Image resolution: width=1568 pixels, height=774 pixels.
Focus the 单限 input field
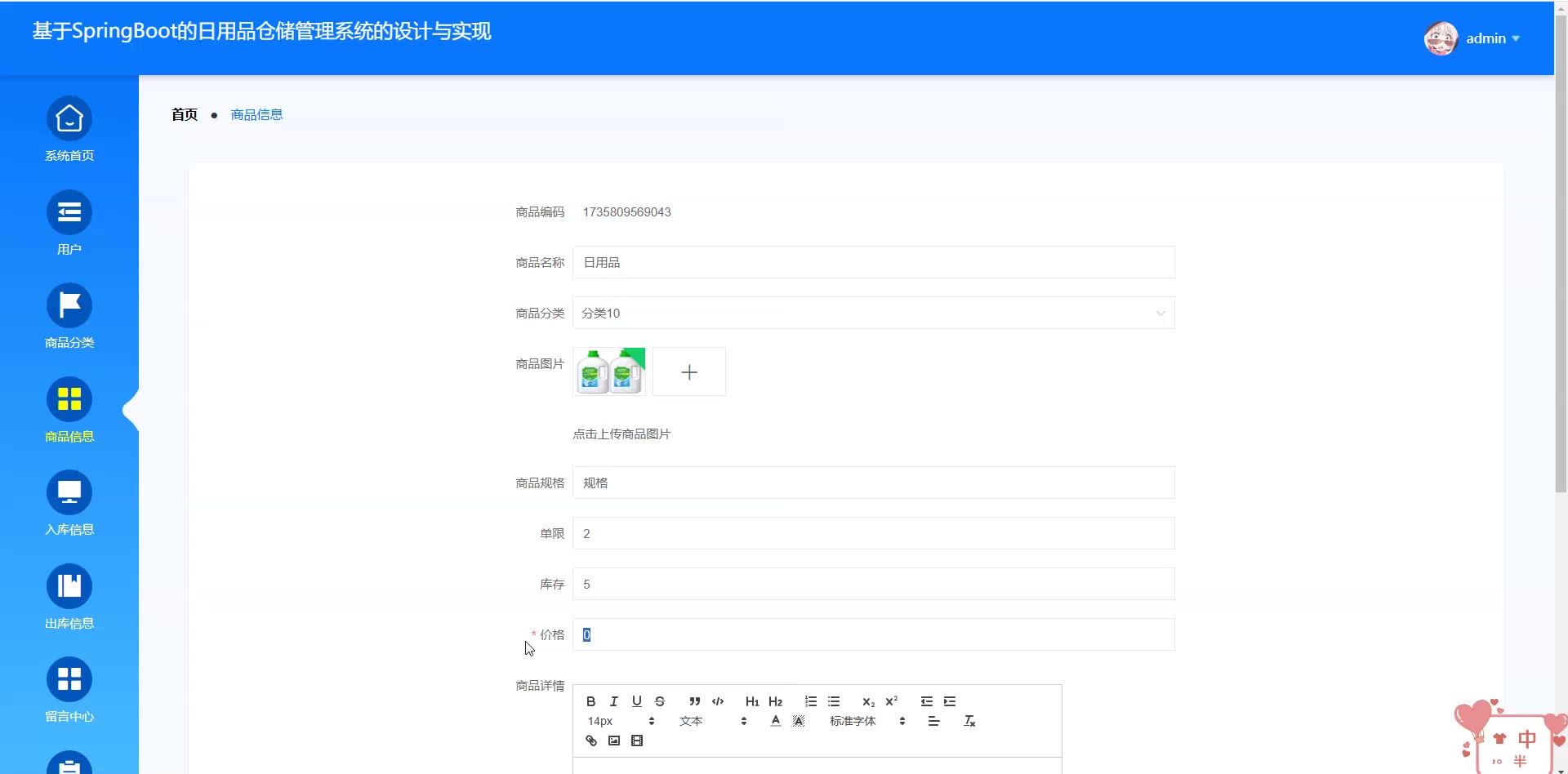tap(873, 533)
